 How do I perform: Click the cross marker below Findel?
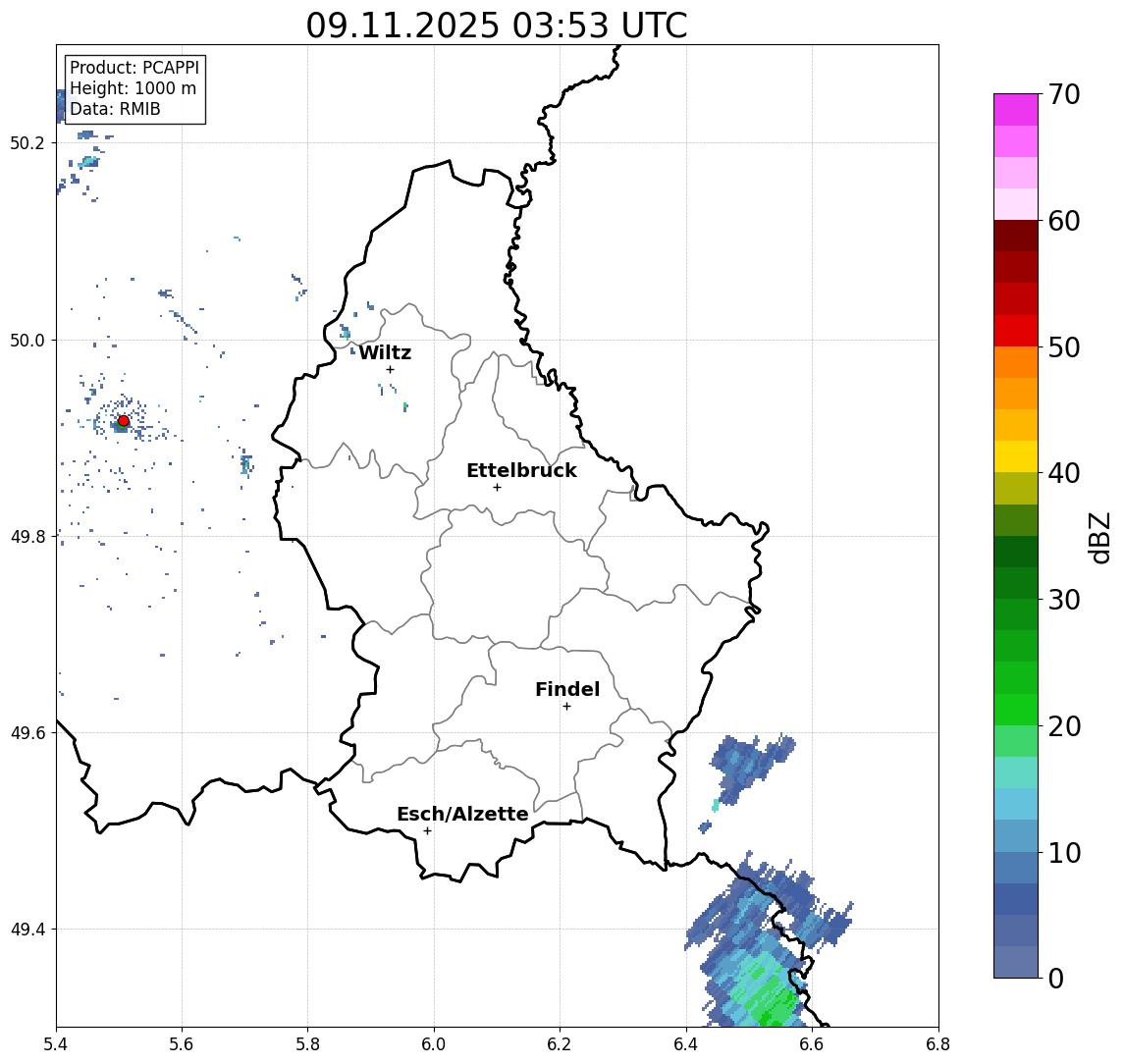coord(566,707)
